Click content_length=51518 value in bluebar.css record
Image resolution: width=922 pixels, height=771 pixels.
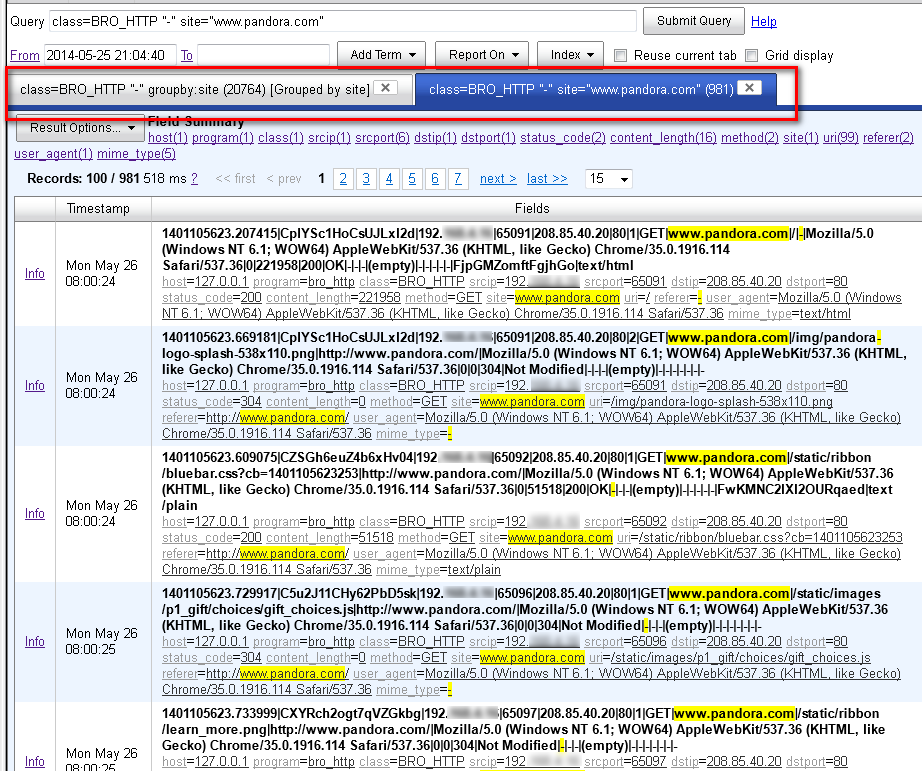[x=375, y=538]
